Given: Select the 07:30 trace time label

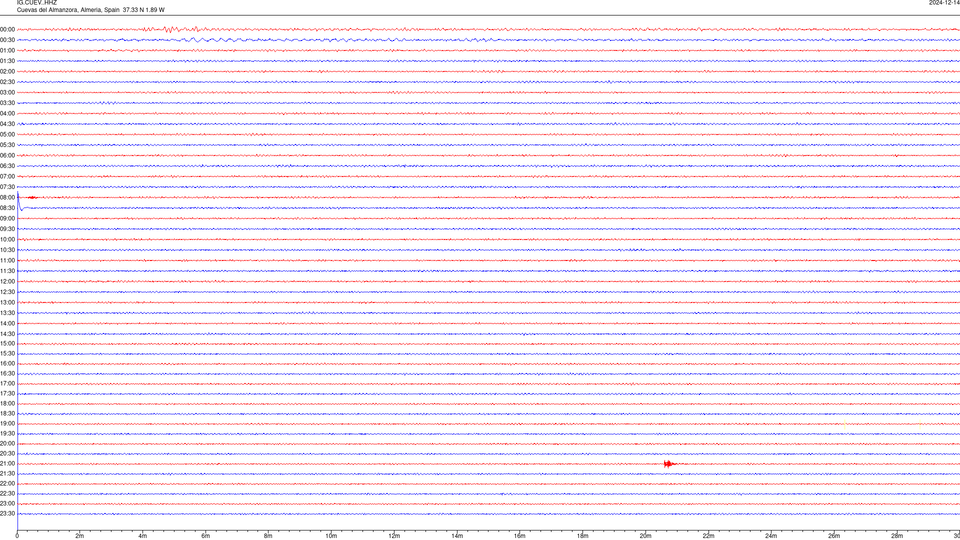Looking at the screenshot, I should 7,187.
